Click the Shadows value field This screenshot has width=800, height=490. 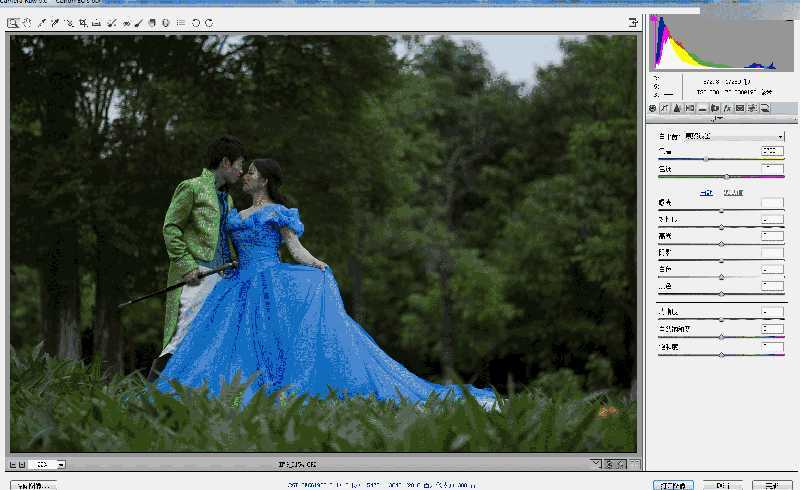click(772, 253)
